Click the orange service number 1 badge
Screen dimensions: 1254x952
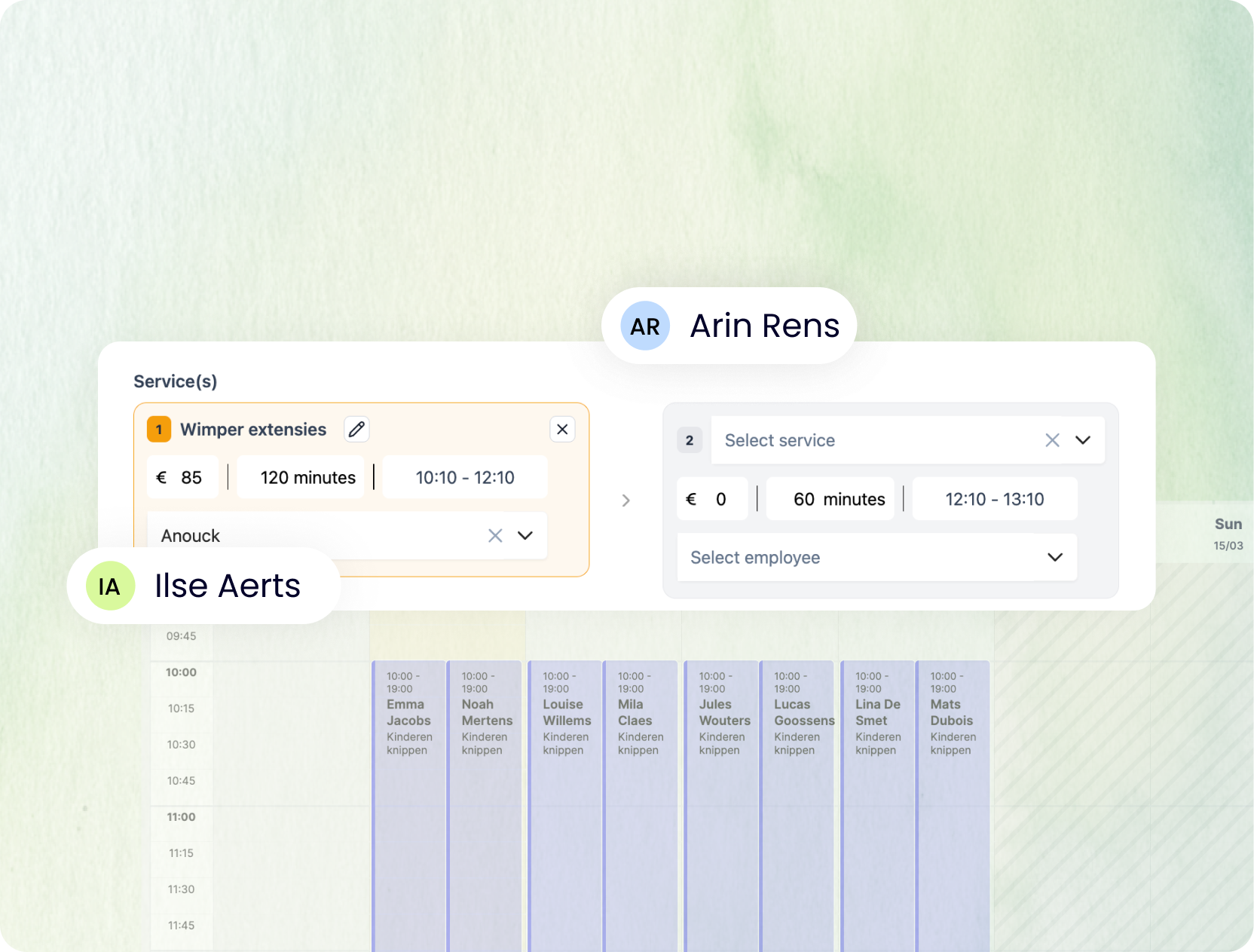click(x=159, y=430)
